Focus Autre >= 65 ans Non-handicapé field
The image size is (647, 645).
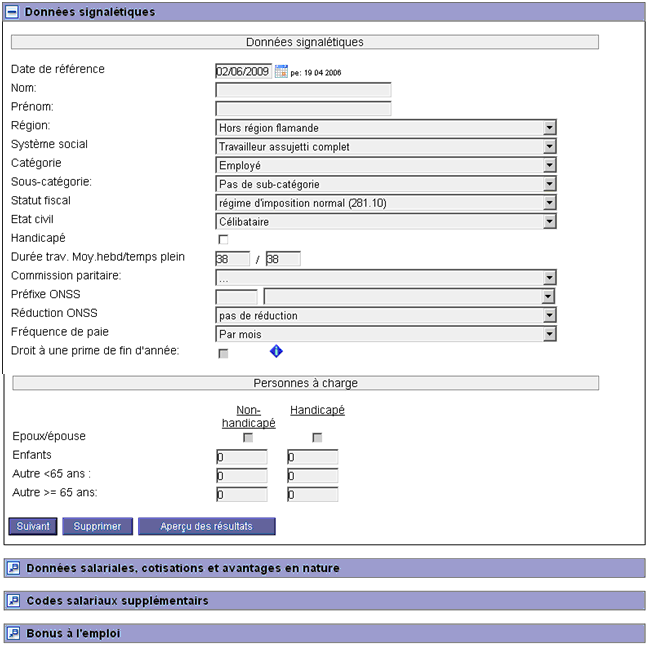pos(242,494)
